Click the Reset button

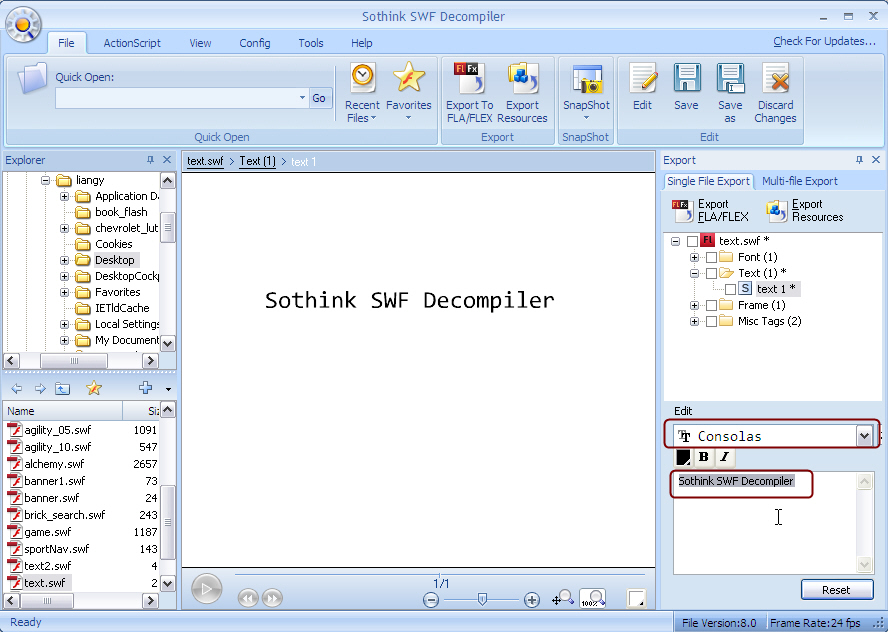pos(836,590)
